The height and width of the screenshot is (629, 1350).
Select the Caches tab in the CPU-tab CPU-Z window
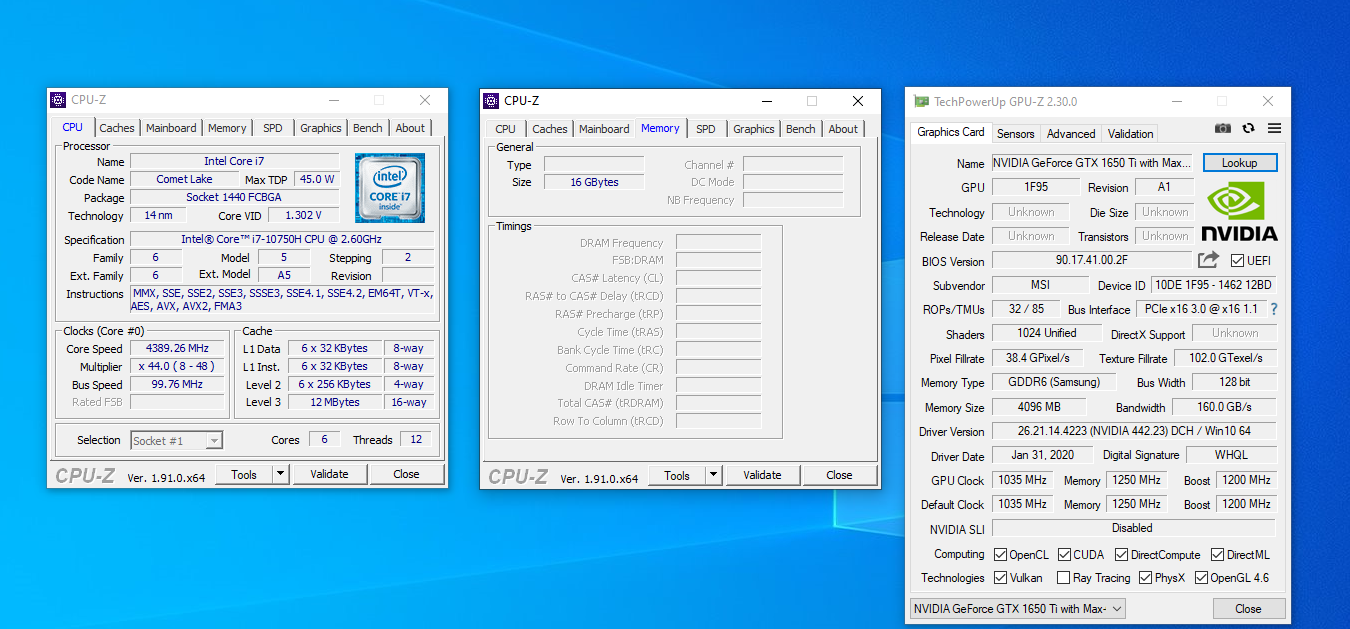(117, 128)
